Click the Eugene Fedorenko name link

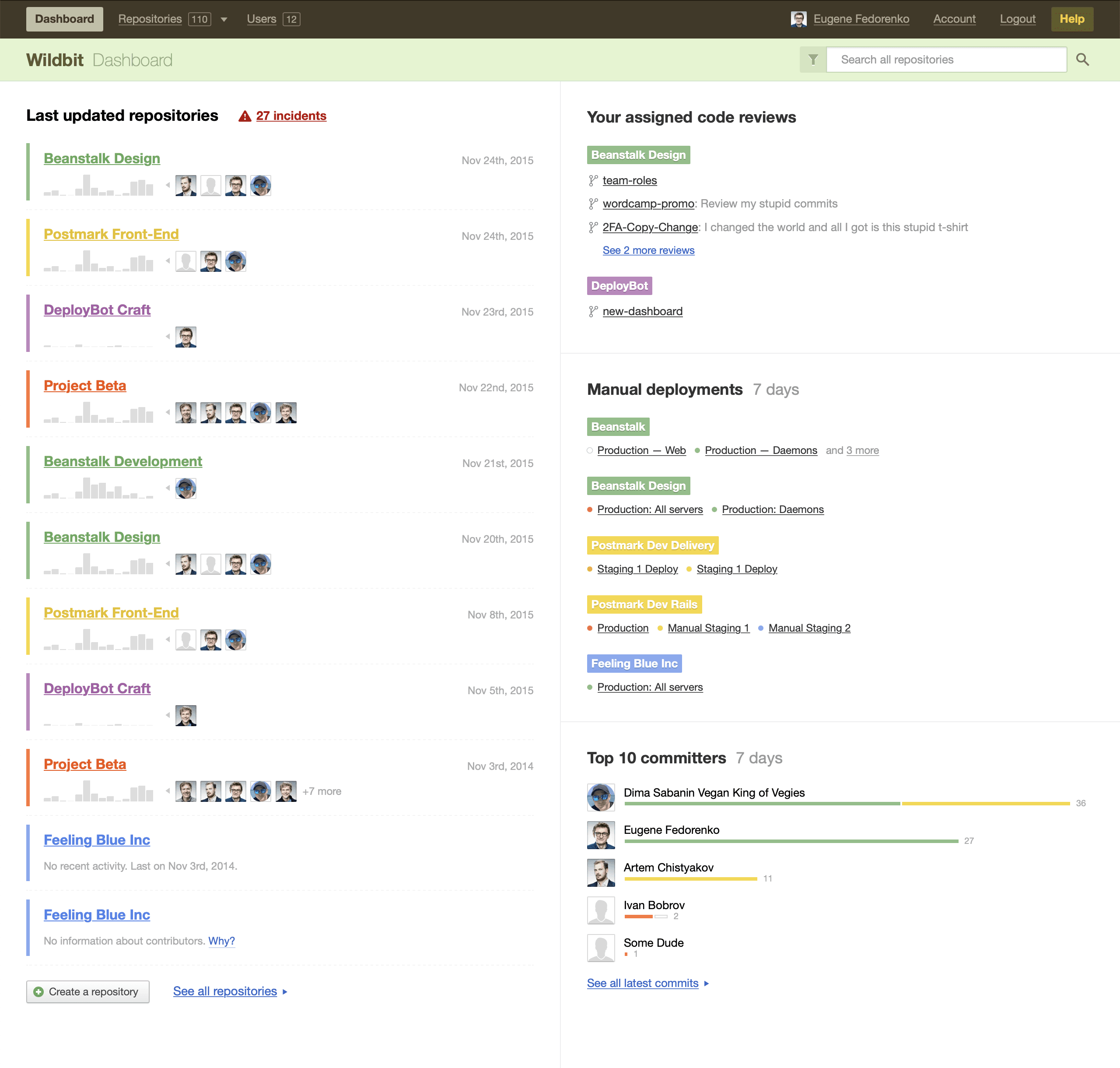[861, 19]
